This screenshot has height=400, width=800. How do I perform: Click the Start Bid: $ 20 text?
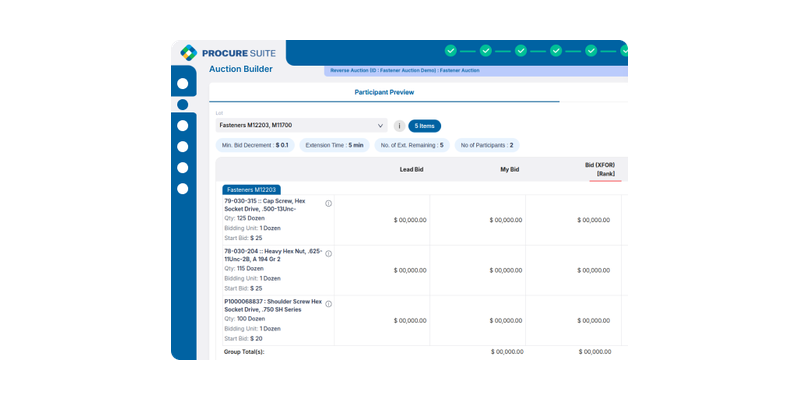pos(243,339)
